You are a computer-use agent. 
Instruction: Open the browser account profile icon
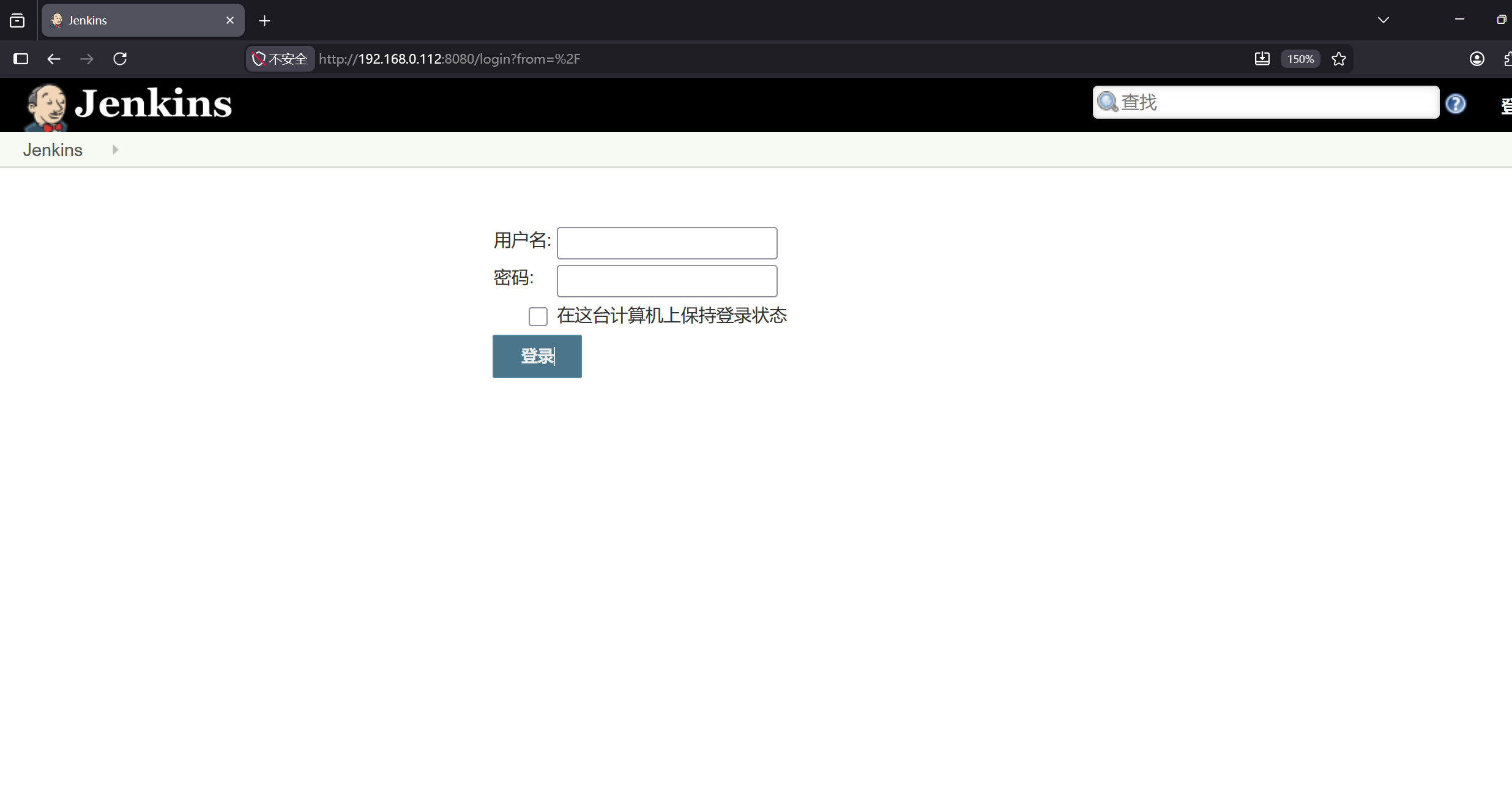[x=1477, y=59]
